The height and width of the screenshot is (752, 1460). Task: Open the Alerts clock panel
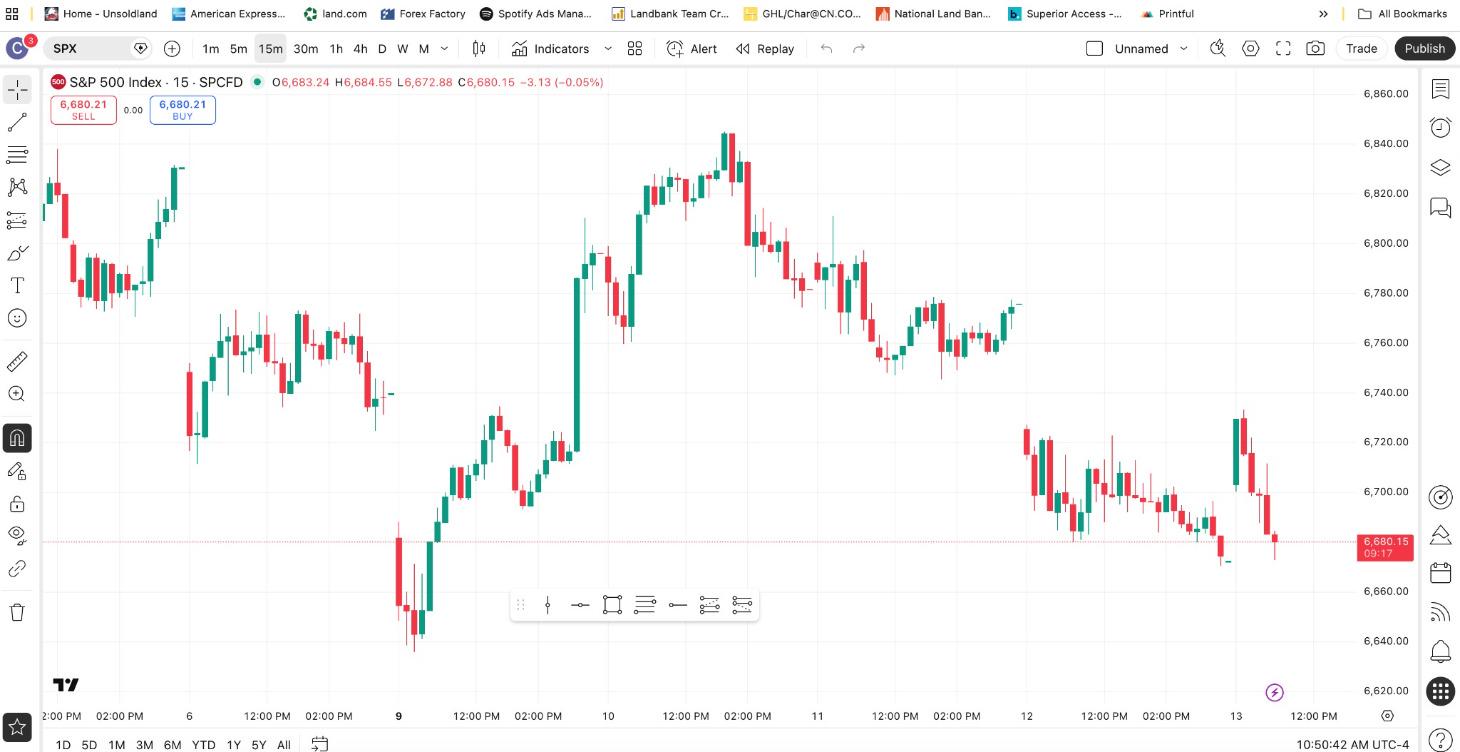pyautogui.click(x=1440, y=127)
